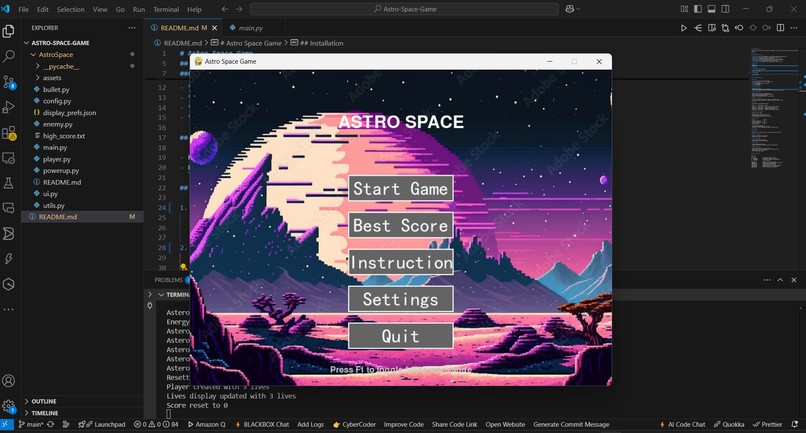Click the Quit button in game
806x433 pixels.
400,336
